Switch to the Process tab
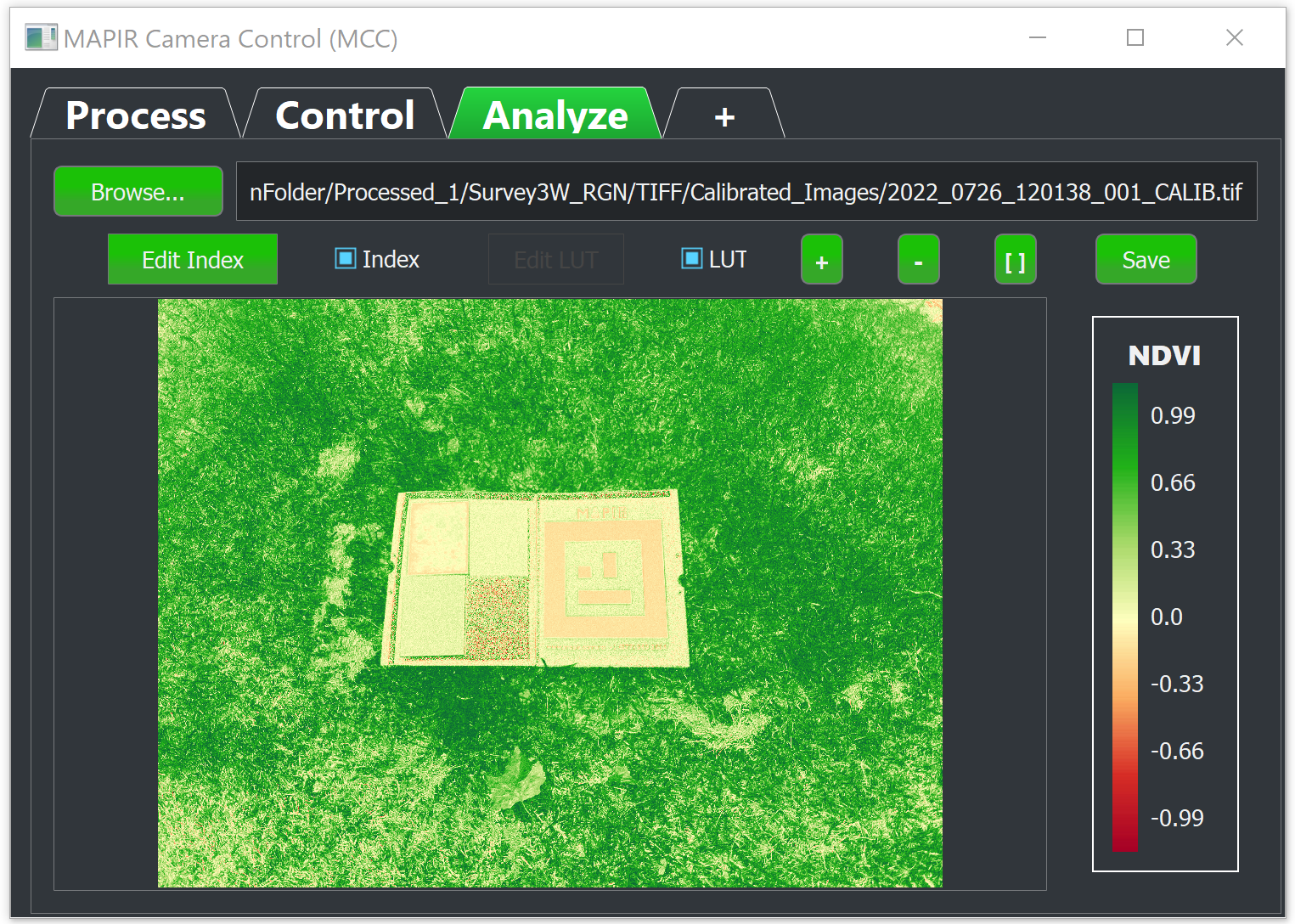Screen dimensions: 1295x924 point(135,115)
